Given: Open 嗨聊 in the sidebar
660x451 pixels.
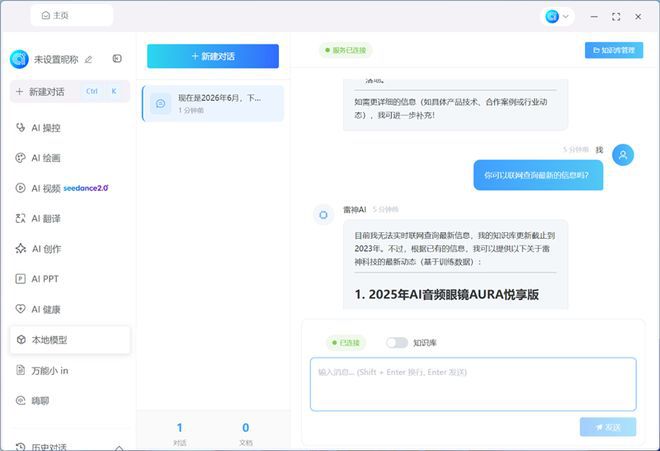Looking at the screenshot, I should [70, 400].
